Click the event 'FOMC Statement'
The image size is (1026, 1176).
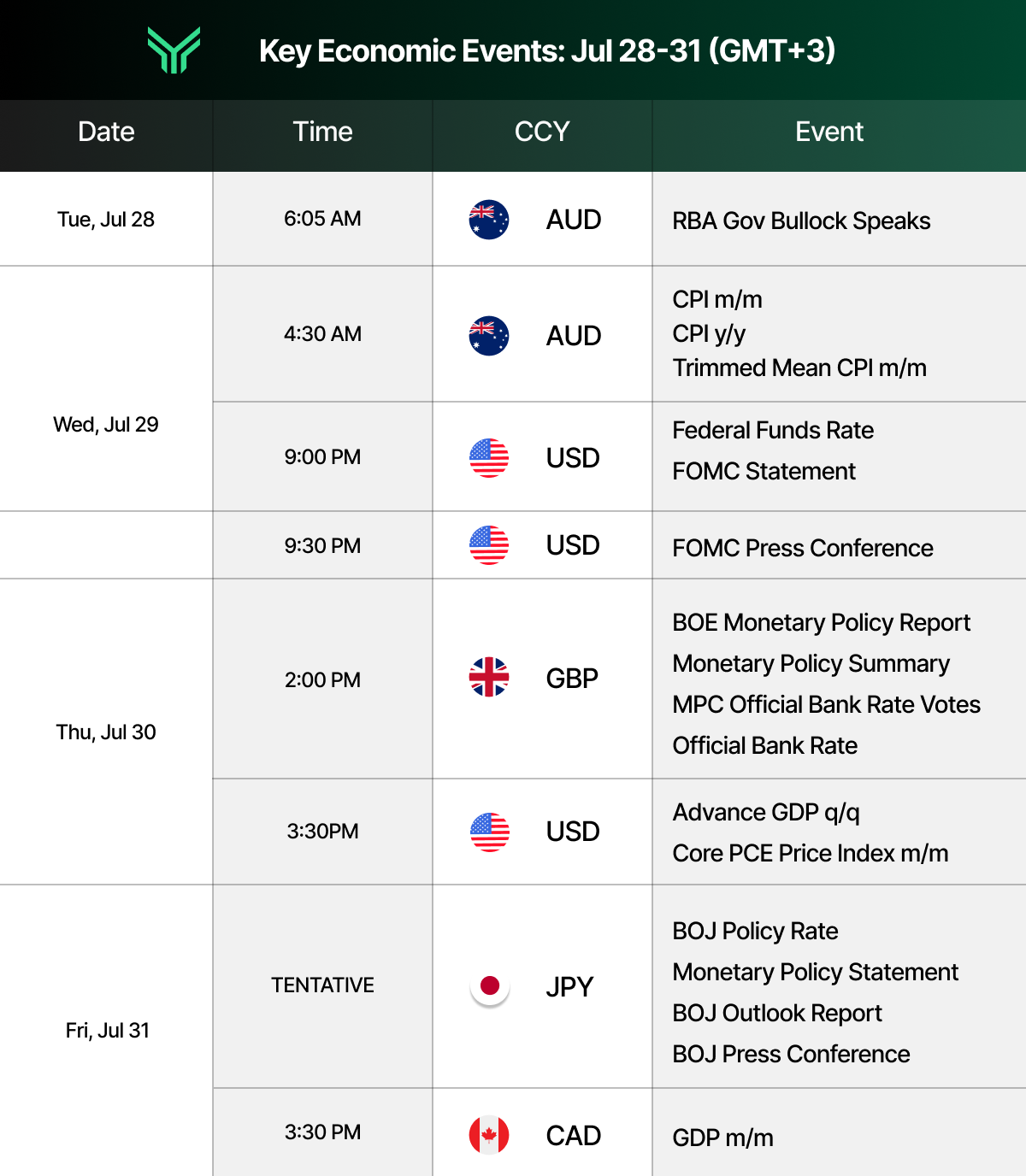(x=764, y=471)
